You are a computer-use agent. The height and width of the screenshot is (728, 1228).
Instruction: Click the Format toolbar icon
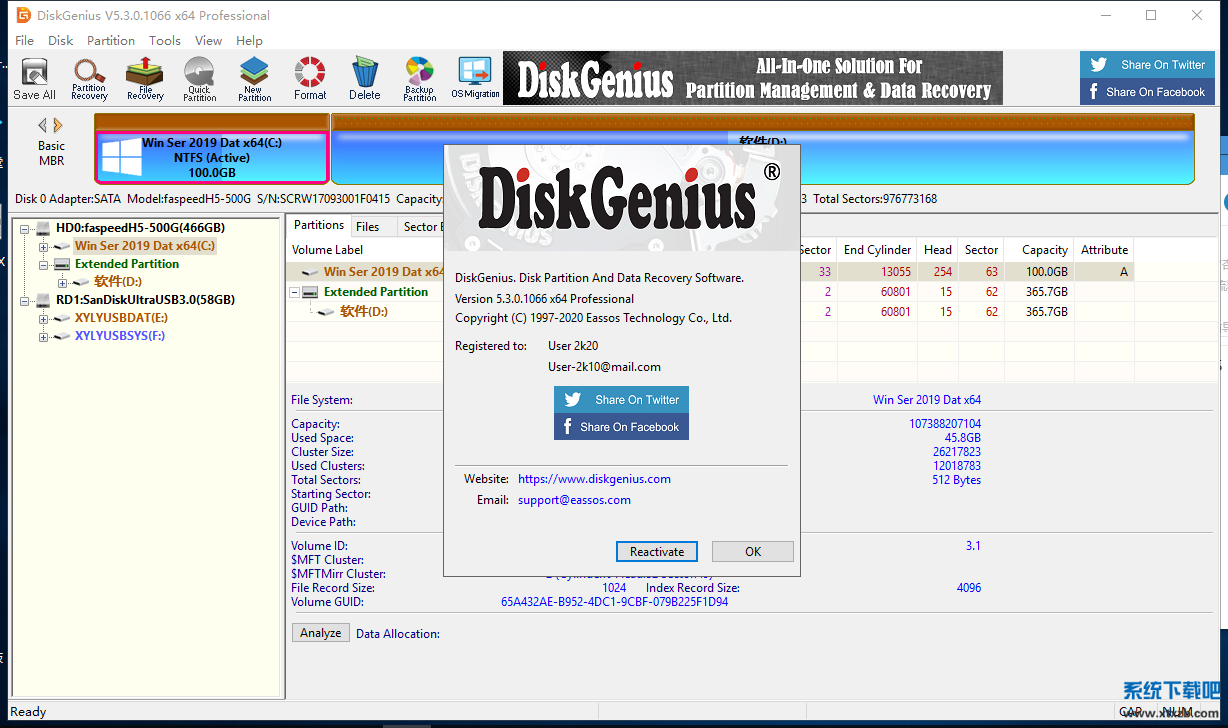click(x=310, y=79)
